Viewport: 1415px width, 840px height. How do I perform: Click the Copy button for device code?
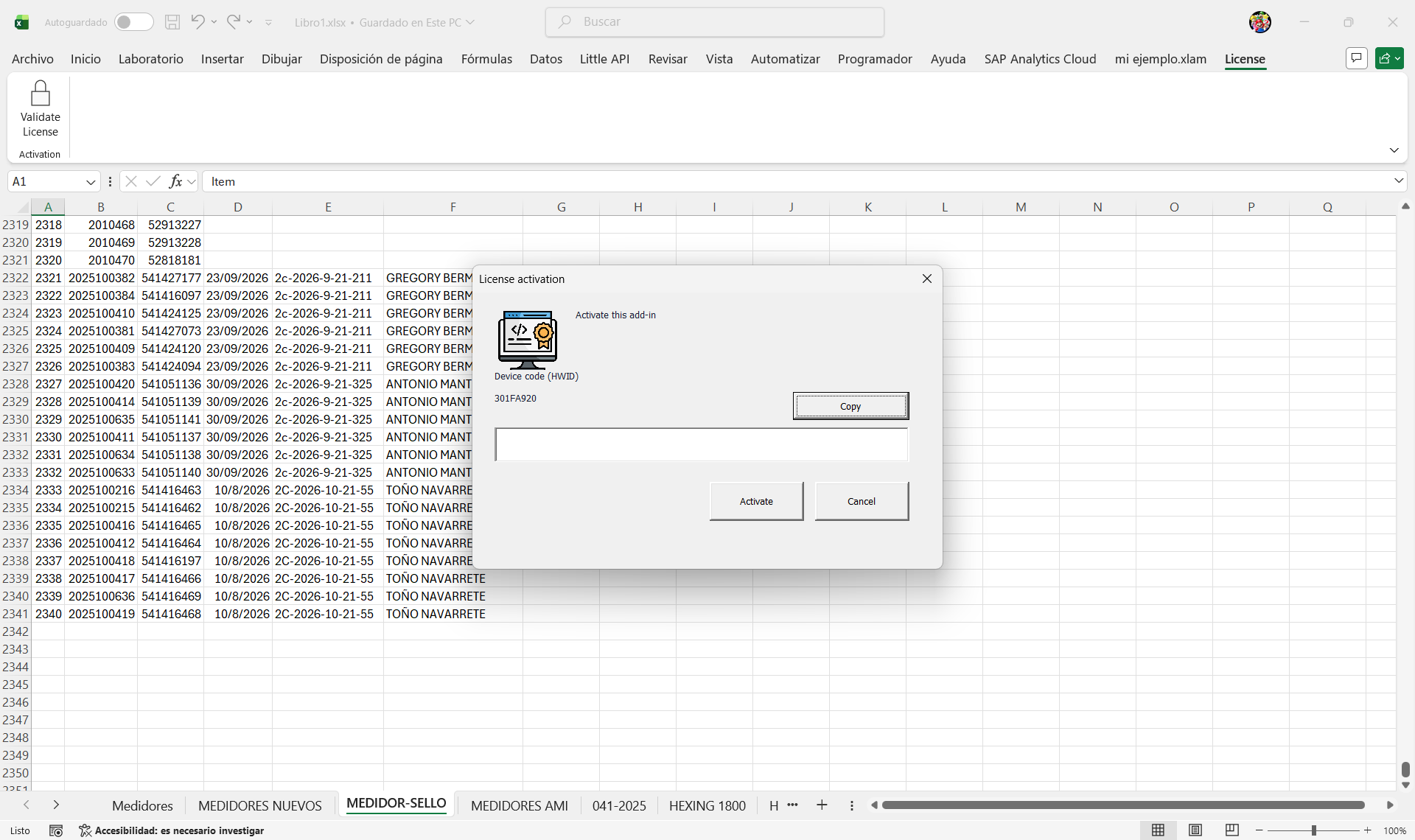(x=850, y=406)
